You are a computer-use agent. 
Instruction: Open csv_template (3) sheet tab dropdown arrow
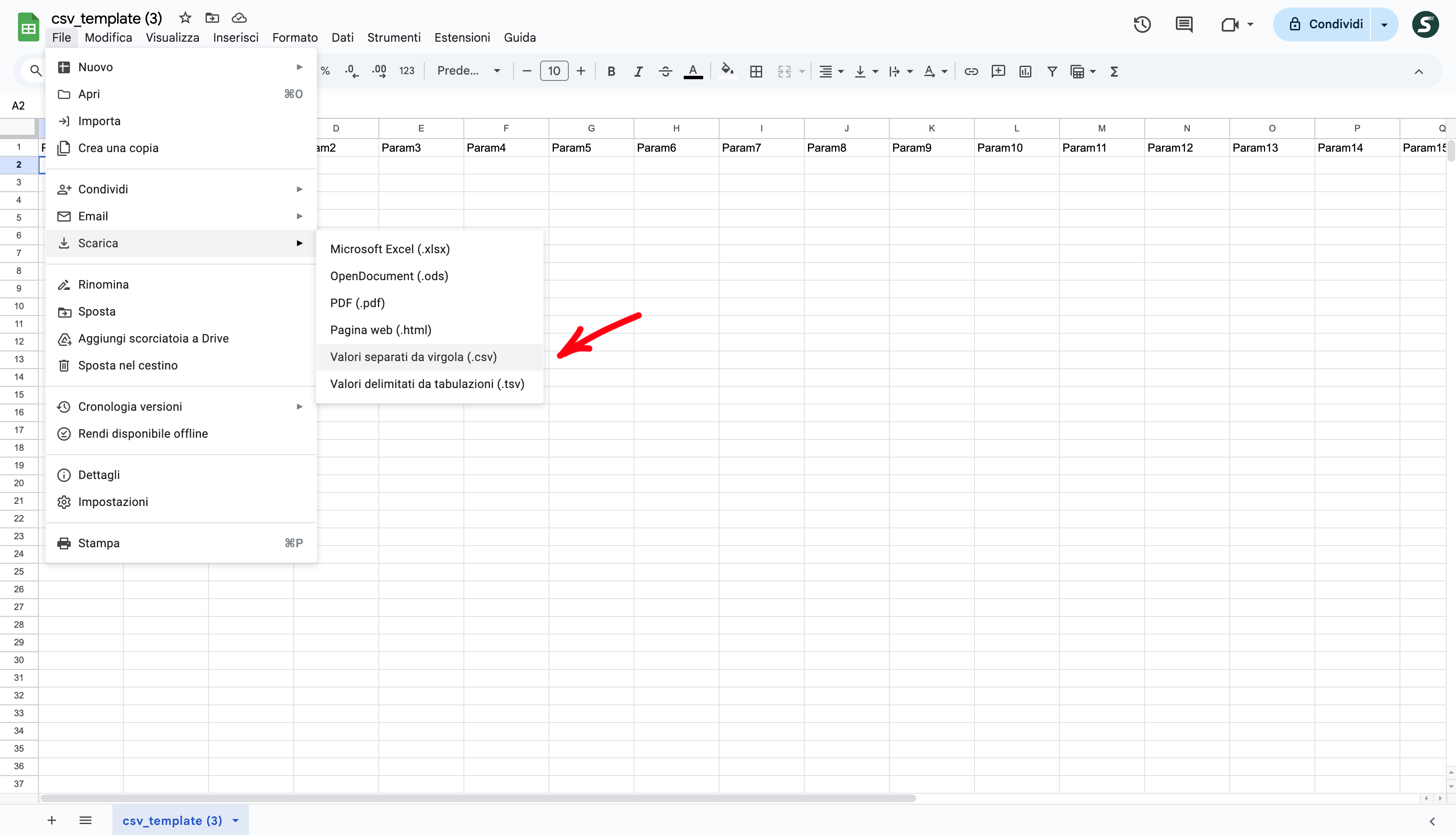(x=236, y=821)
